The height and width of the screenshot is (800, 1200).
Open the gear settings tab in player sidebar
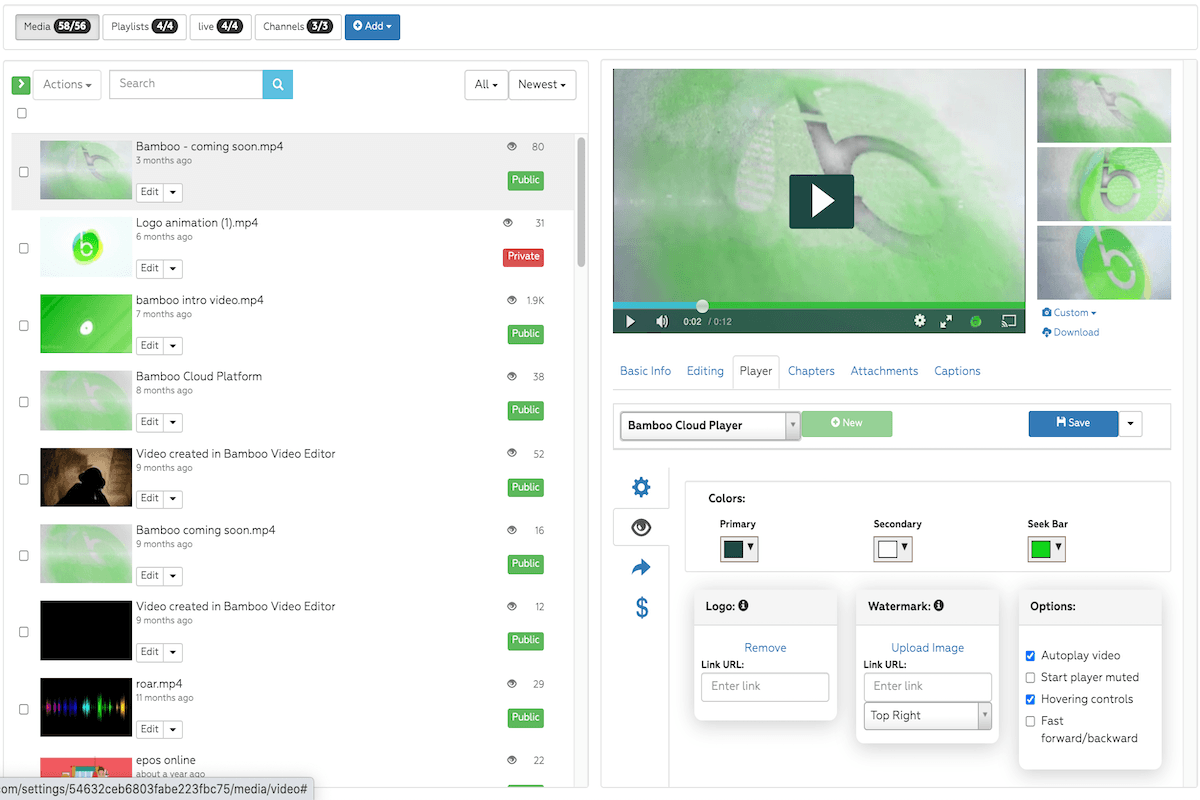coord(641,487)
